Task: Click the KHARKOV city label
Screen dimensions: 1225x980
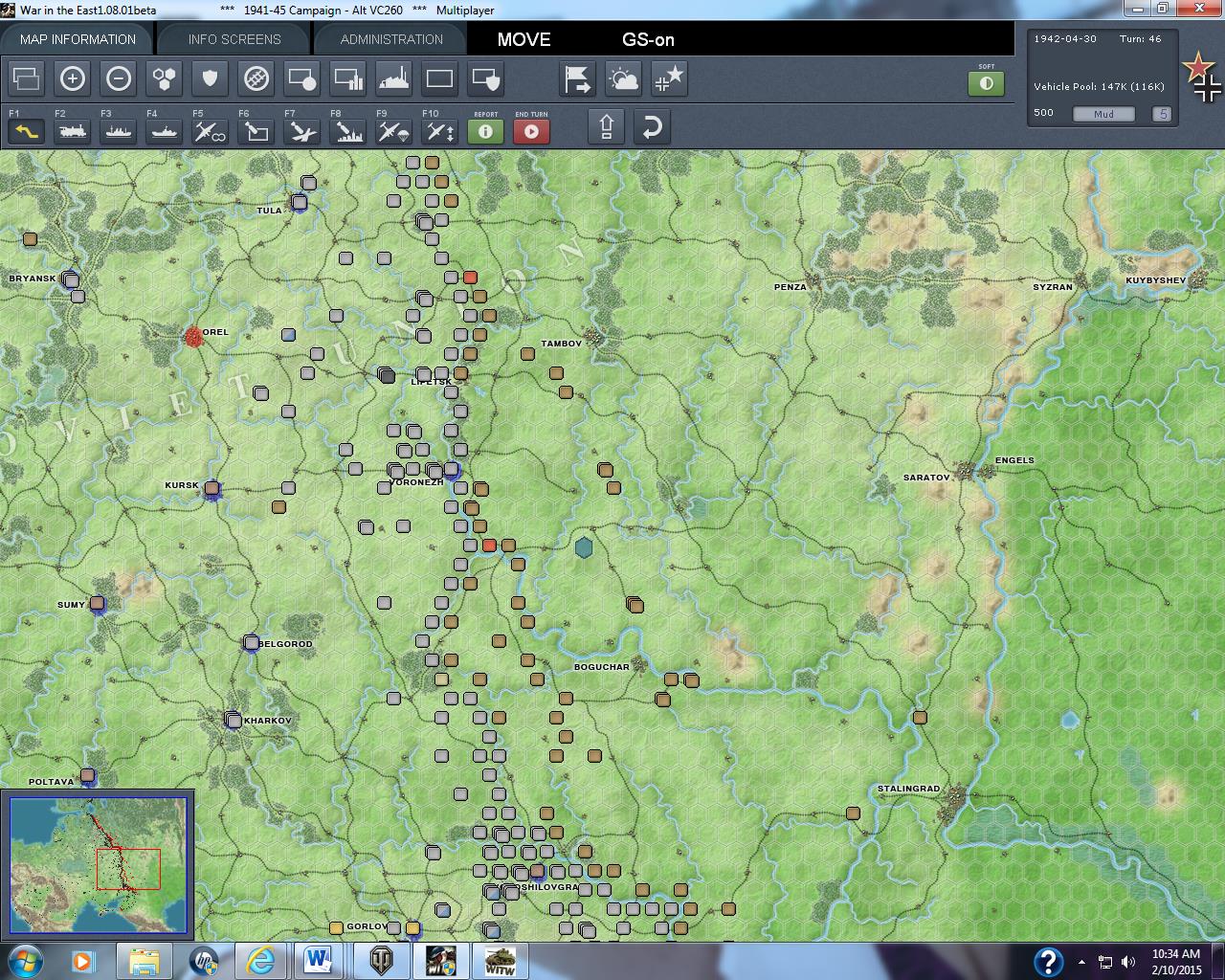Action: (x=268, y=720)
